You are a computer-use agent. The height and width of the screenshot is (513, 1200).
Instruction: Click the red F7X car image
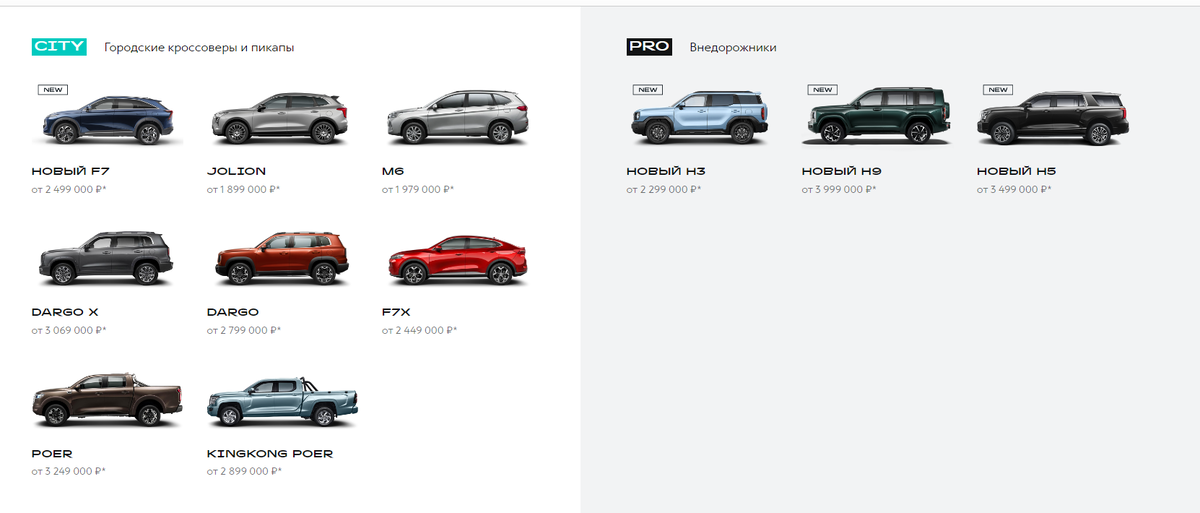(457, 260)
